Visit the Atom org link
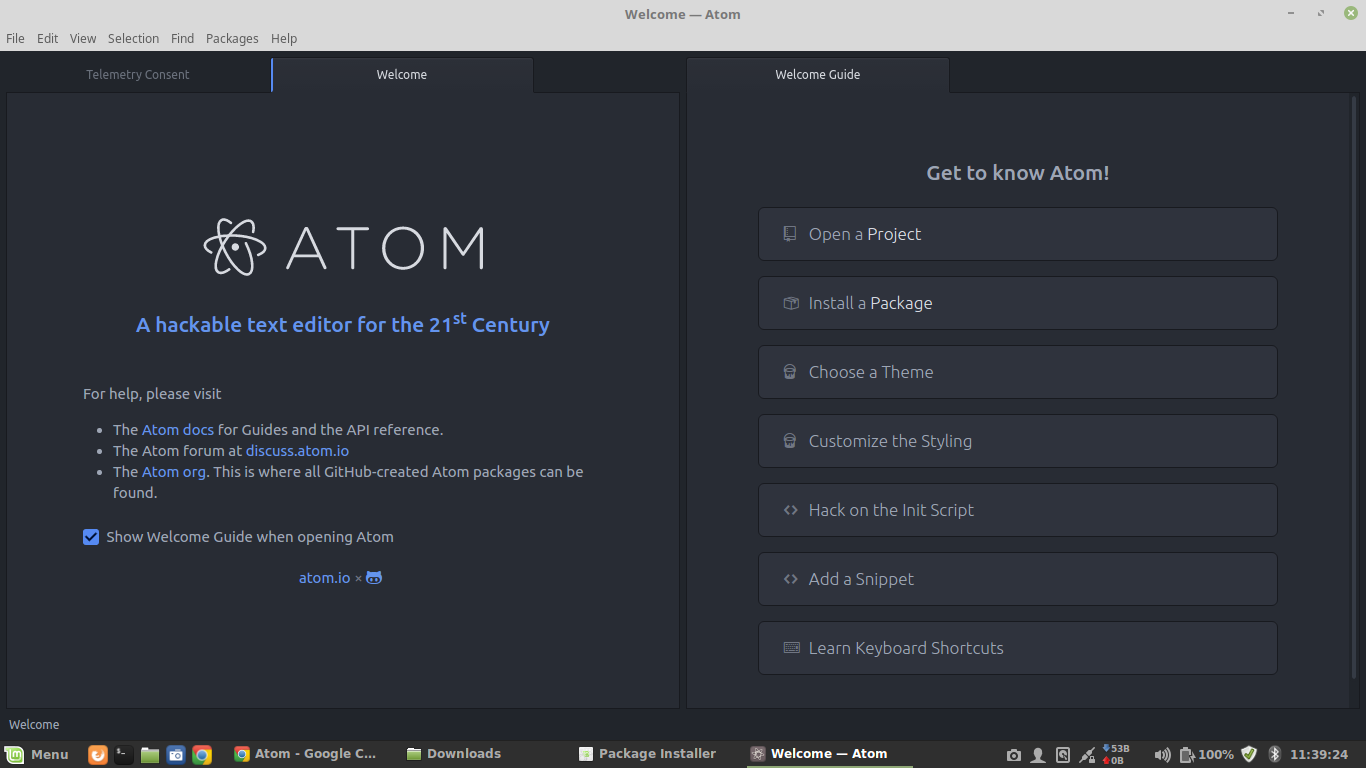The height and width of the screenshot is (768, 1366). (x=174, y=472)
